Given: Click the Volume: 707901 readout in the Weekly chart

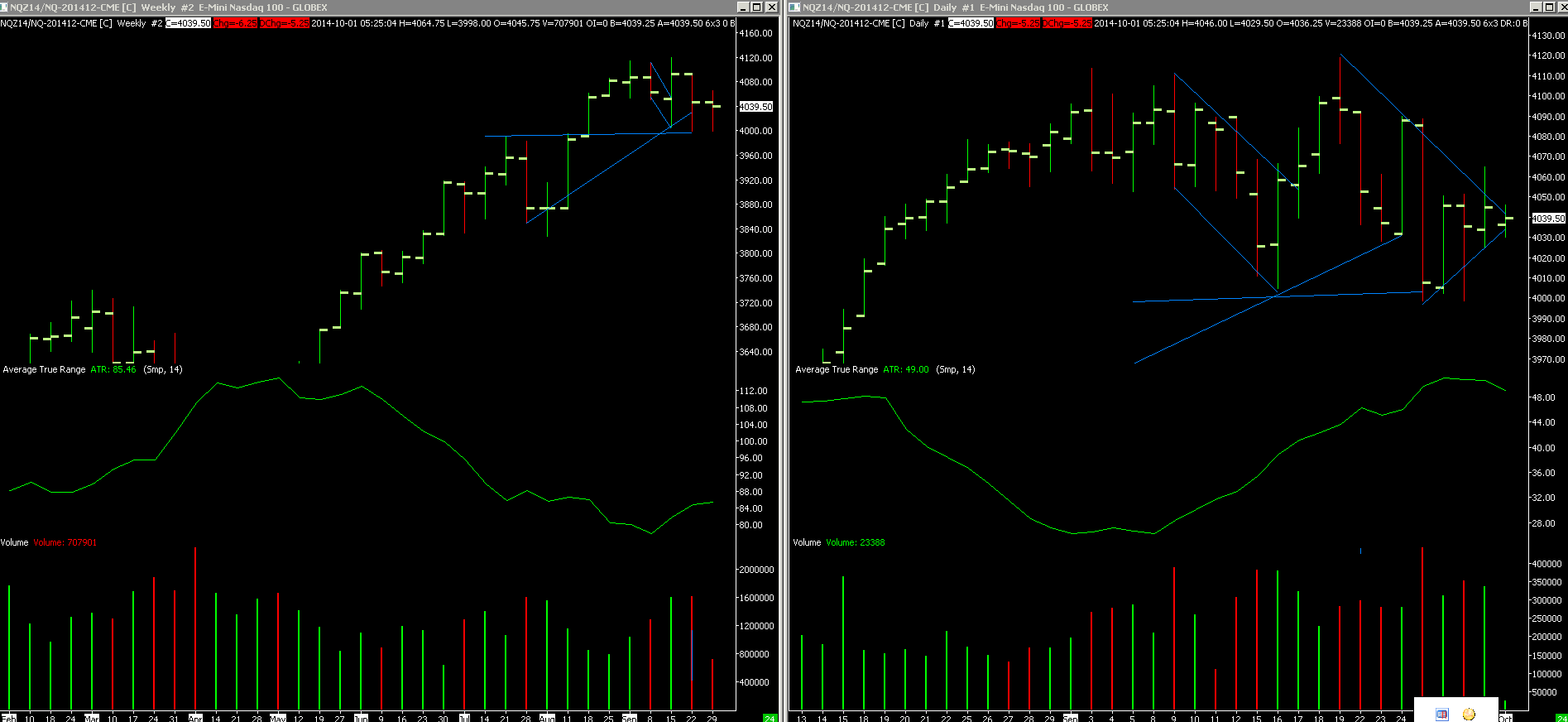Looking at the screenshot, I should point(65,542).
